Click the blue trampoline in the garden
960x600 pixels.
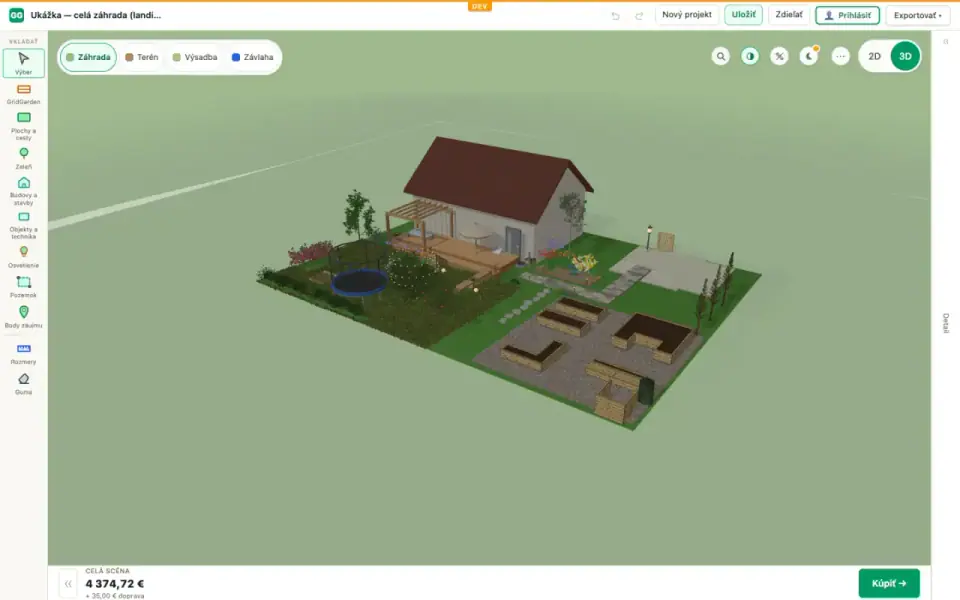pyautogui.click(x=359, y=282)
